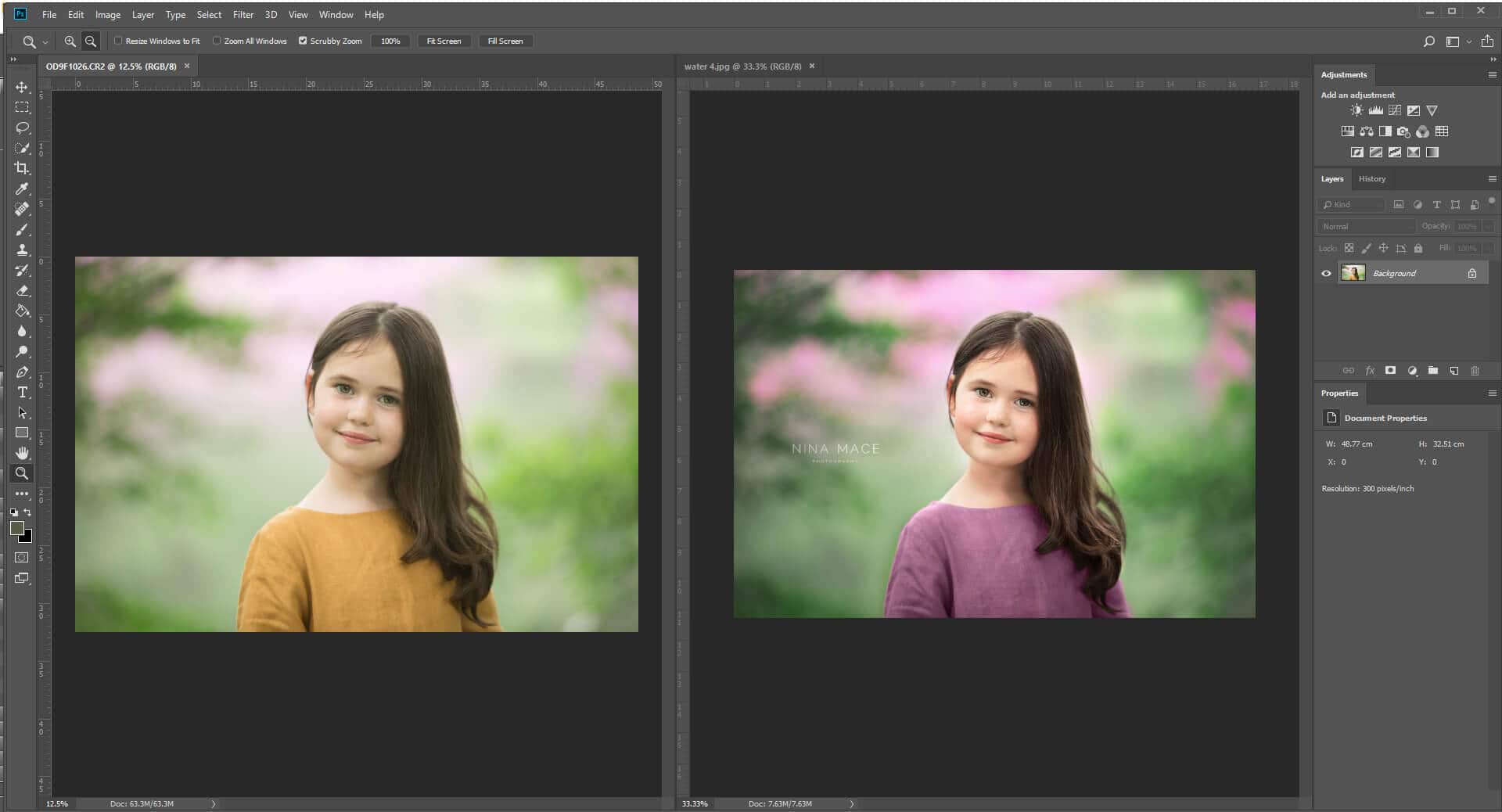Open the Image menu

pos(108,15)
